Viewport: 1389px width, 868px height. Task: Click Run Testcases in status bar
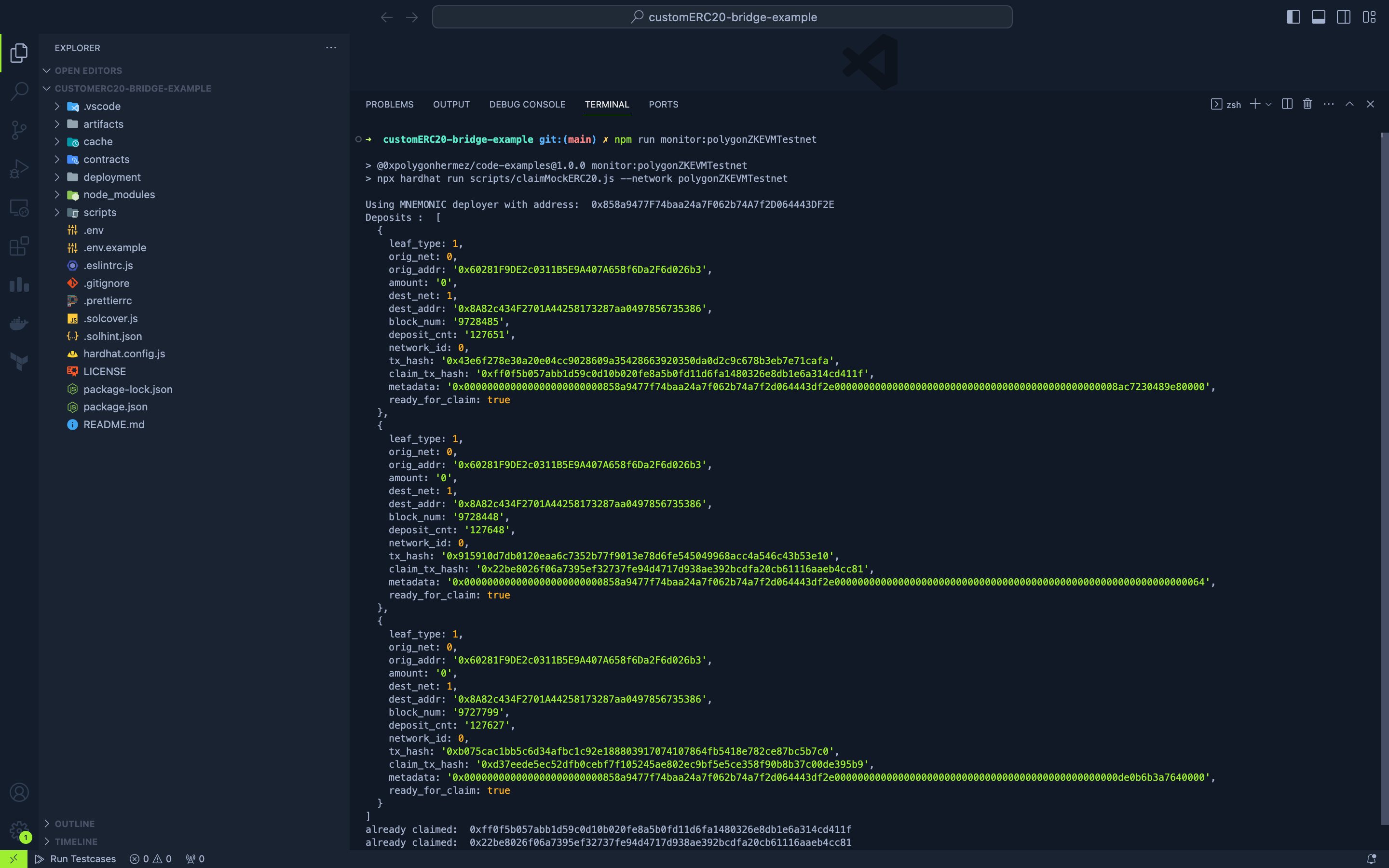point(76,859)
